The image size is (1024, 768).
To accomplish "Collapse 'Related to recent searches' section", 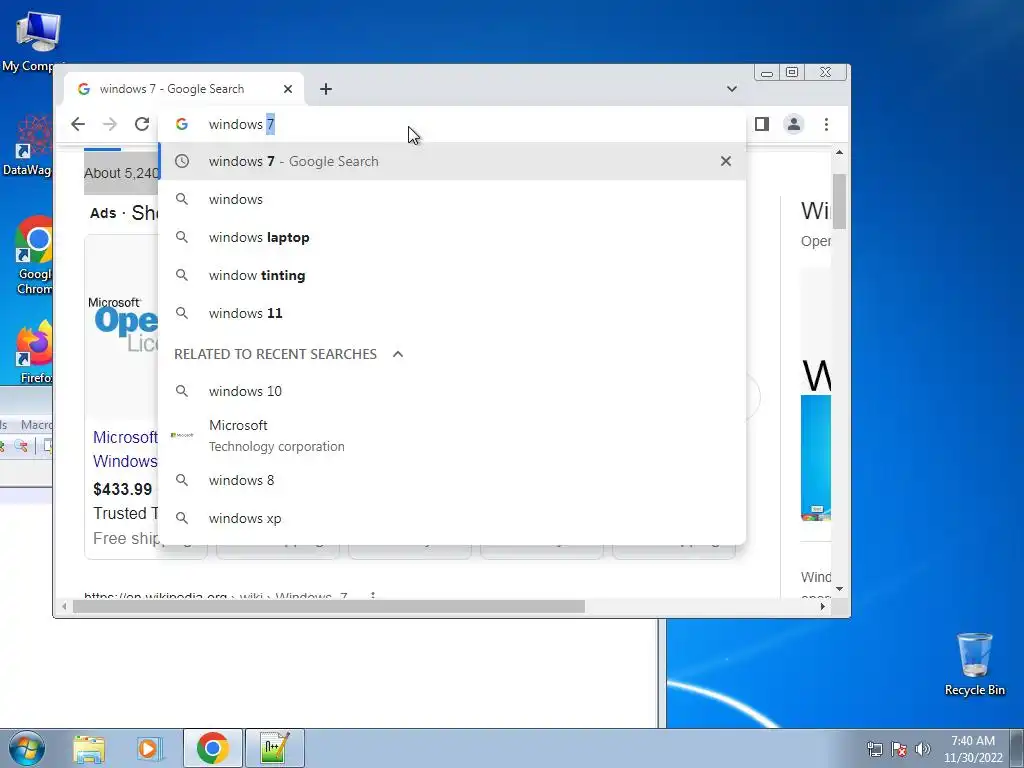I will [398, 354].
